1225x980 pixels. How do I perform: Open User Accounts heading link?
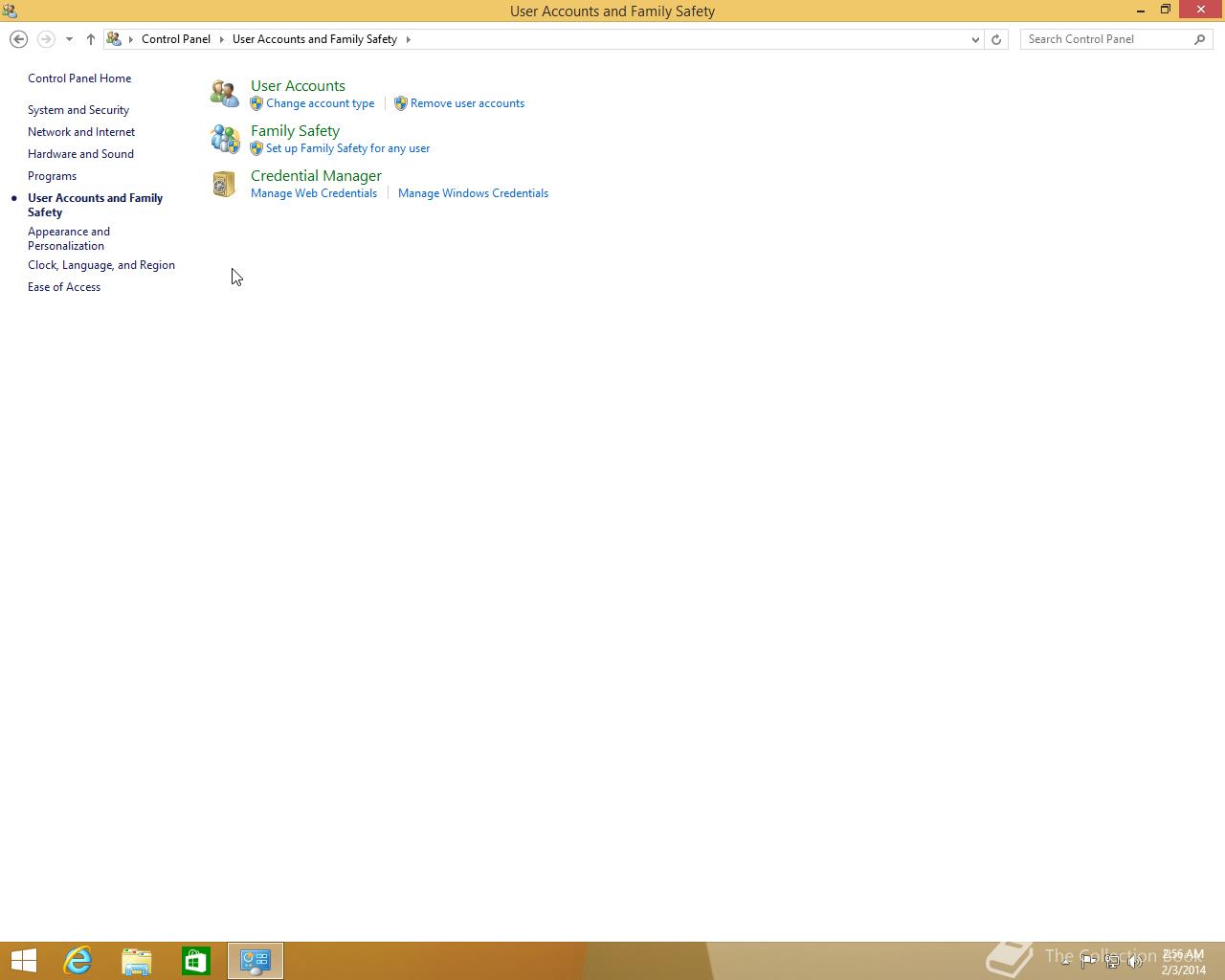(298, 86)
